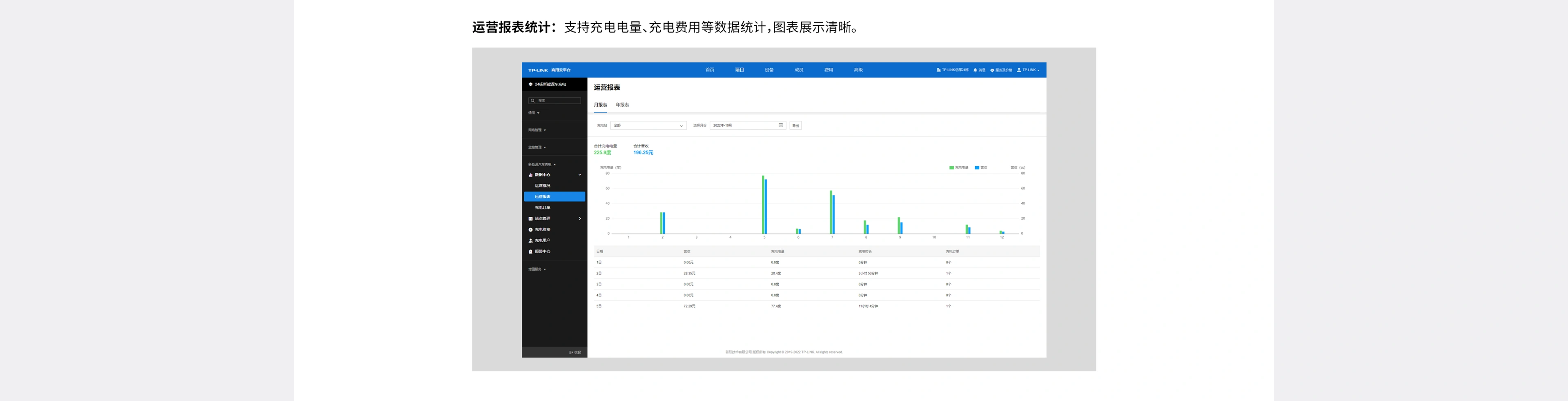This screenshot has height=401, width=1568.
Task: Toggle the blue 营收 legend series
Action: click(x=981, y=167)
